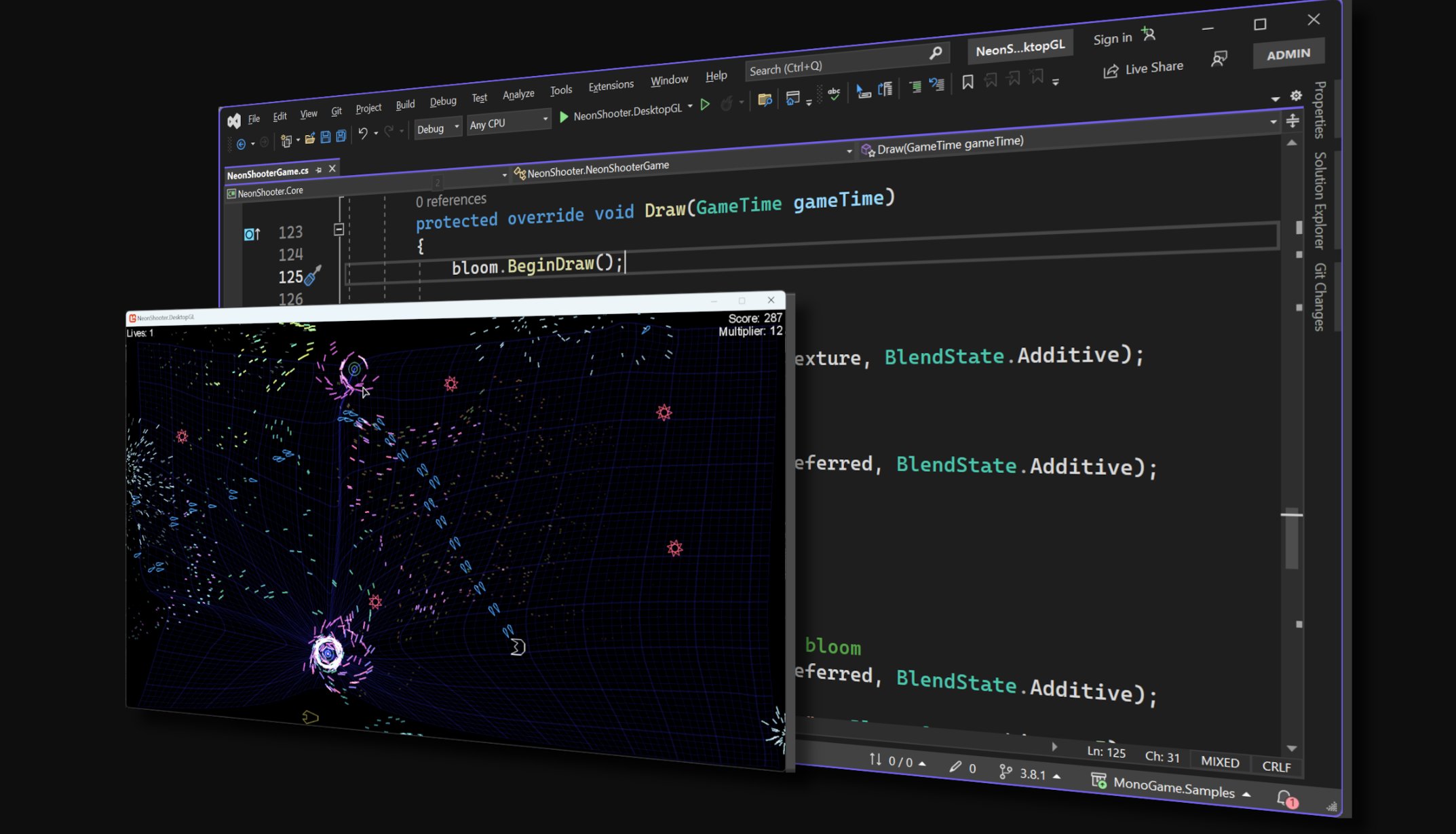Click the pencil pending changes indicator
1456x834 pixels.
(x=963, y=767)
